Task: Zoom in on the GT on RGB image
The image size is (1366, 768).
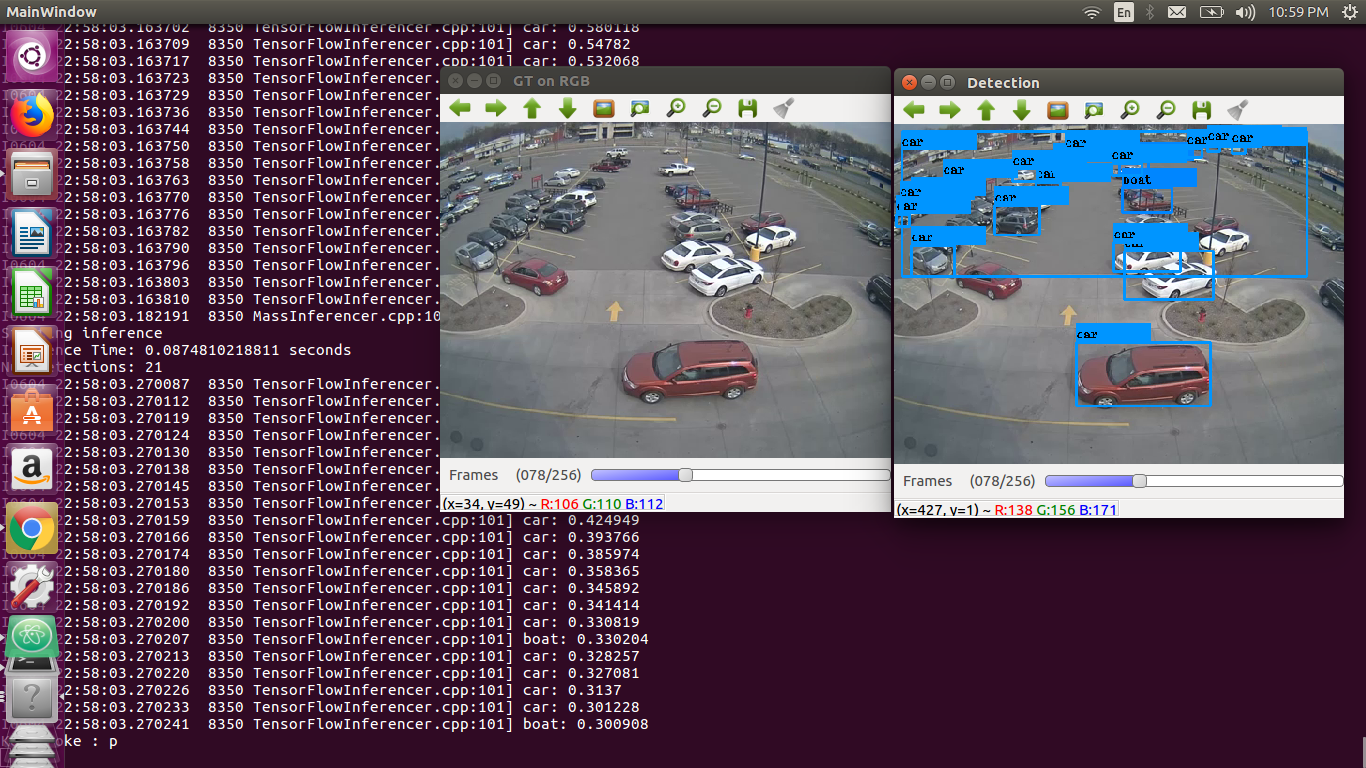Action: pyautogui.click(x=675, y=108)
